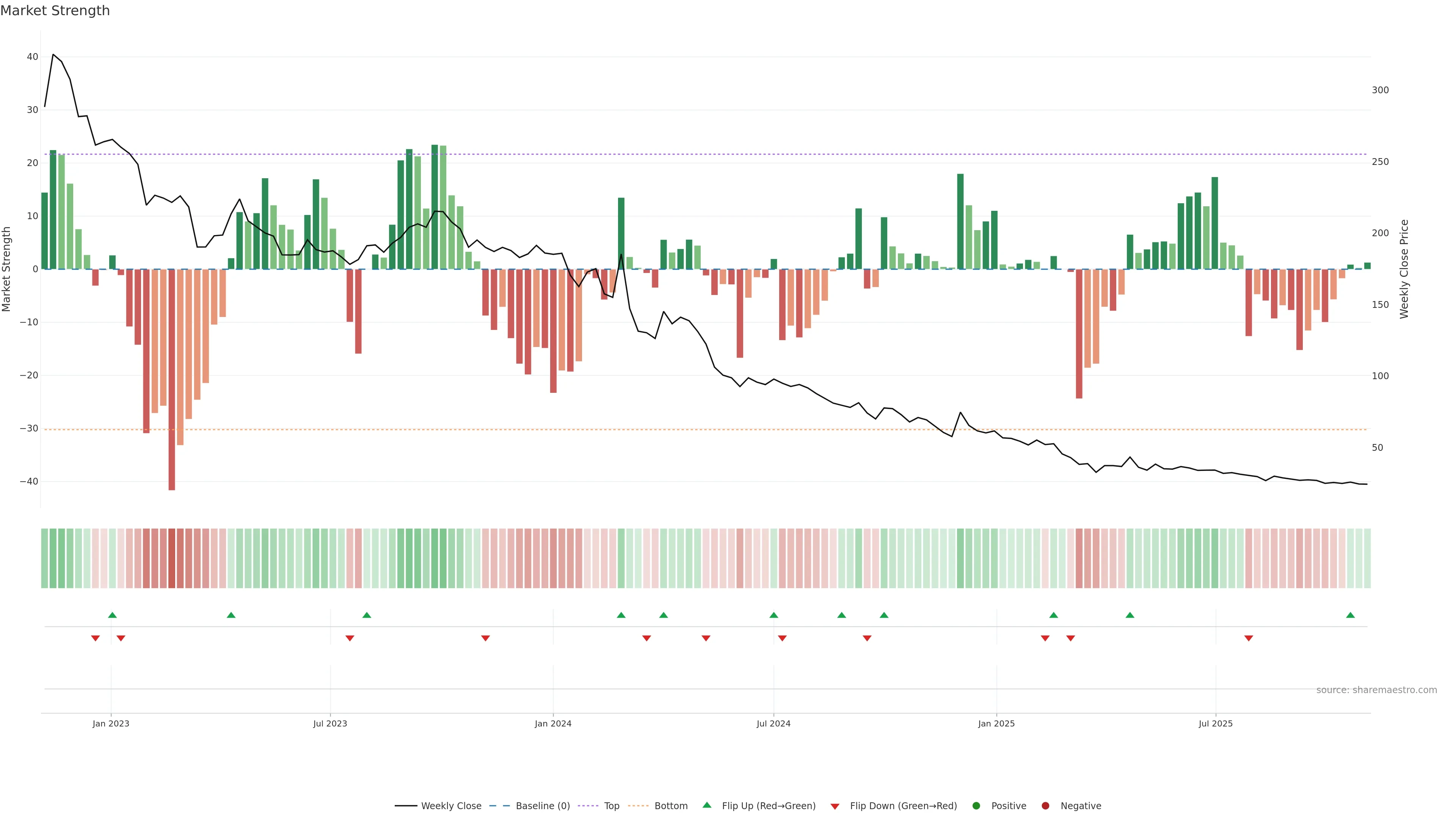Viewport: 1456px width, 819px height.
Task: Click the Flip Down red triangle in legend
Action: [835, 806]
